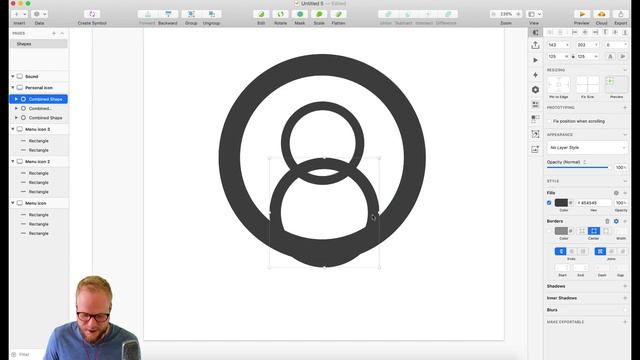Toggle the aspect ratio lock
640x360 pixels.
(x=573, y=57)
